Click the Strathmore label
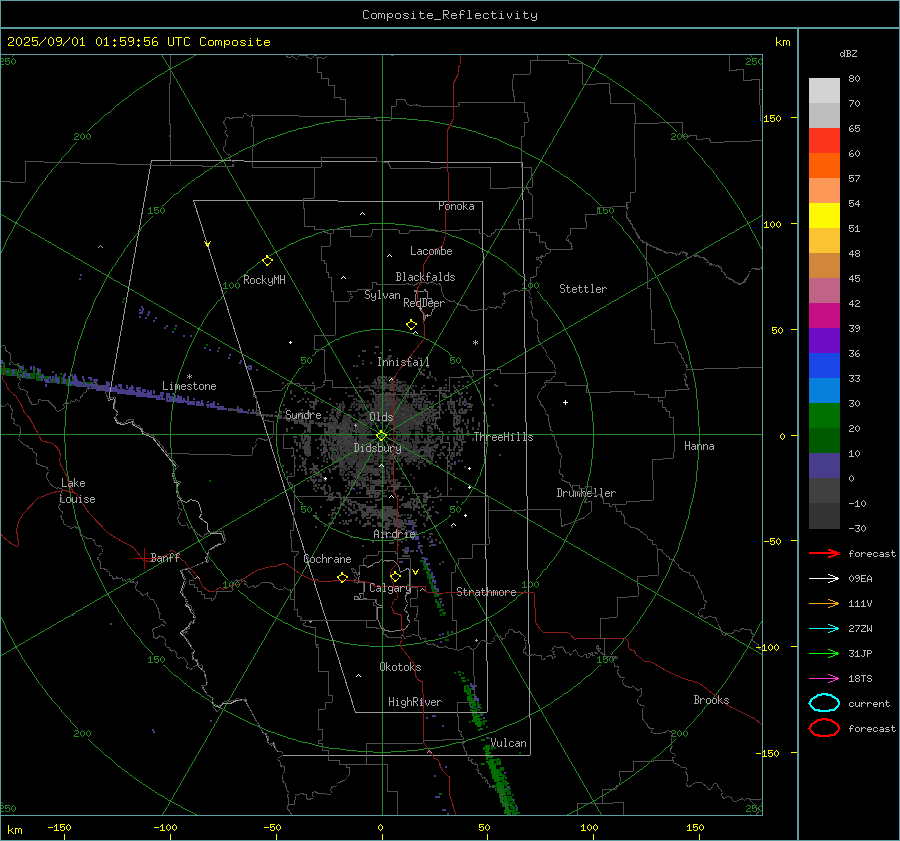The image size is (900, 841). (486, 592)
